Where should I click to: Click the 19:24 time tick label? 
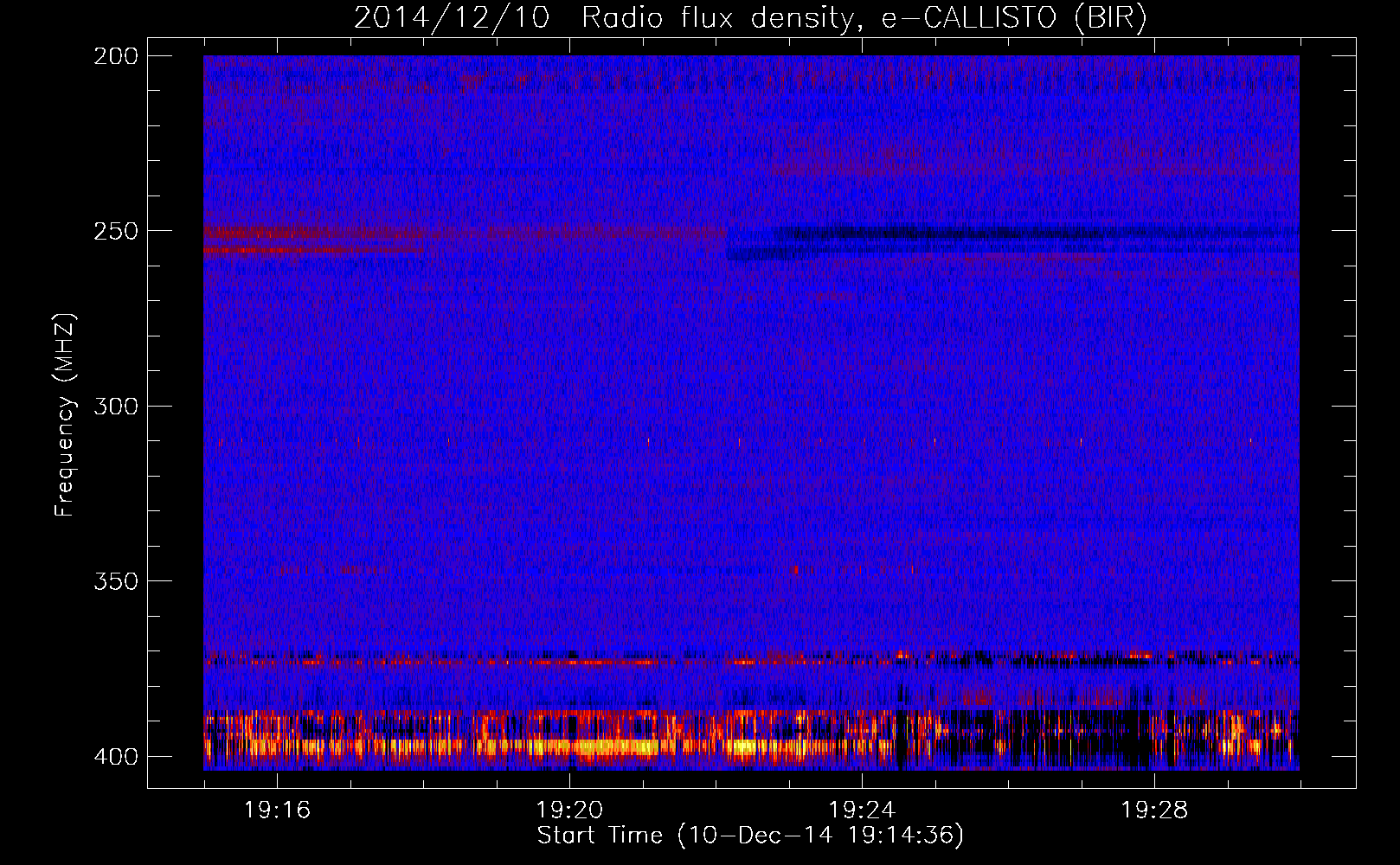pyautogui.click(x=862, y=811)
